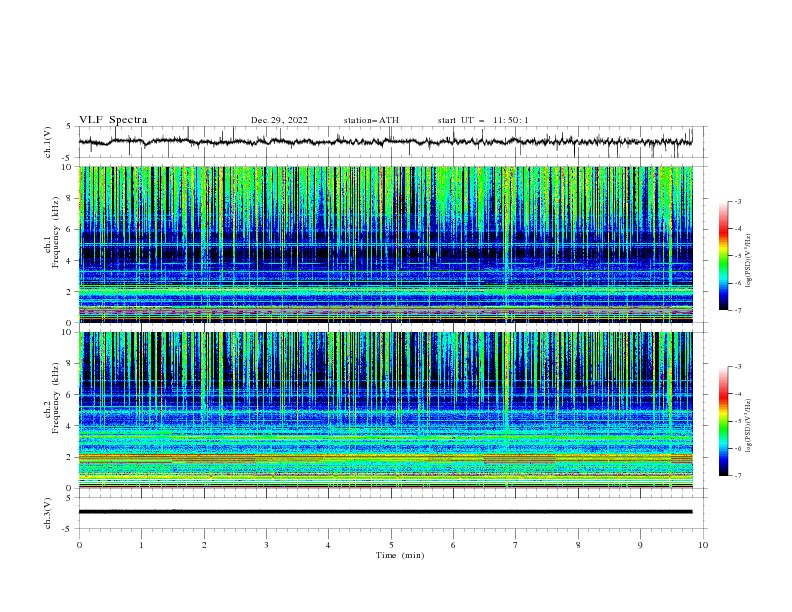This screenshot has height=612, width=792.
Task: Click the 5 minute tick on time axis
Action: tap(391, 545)
